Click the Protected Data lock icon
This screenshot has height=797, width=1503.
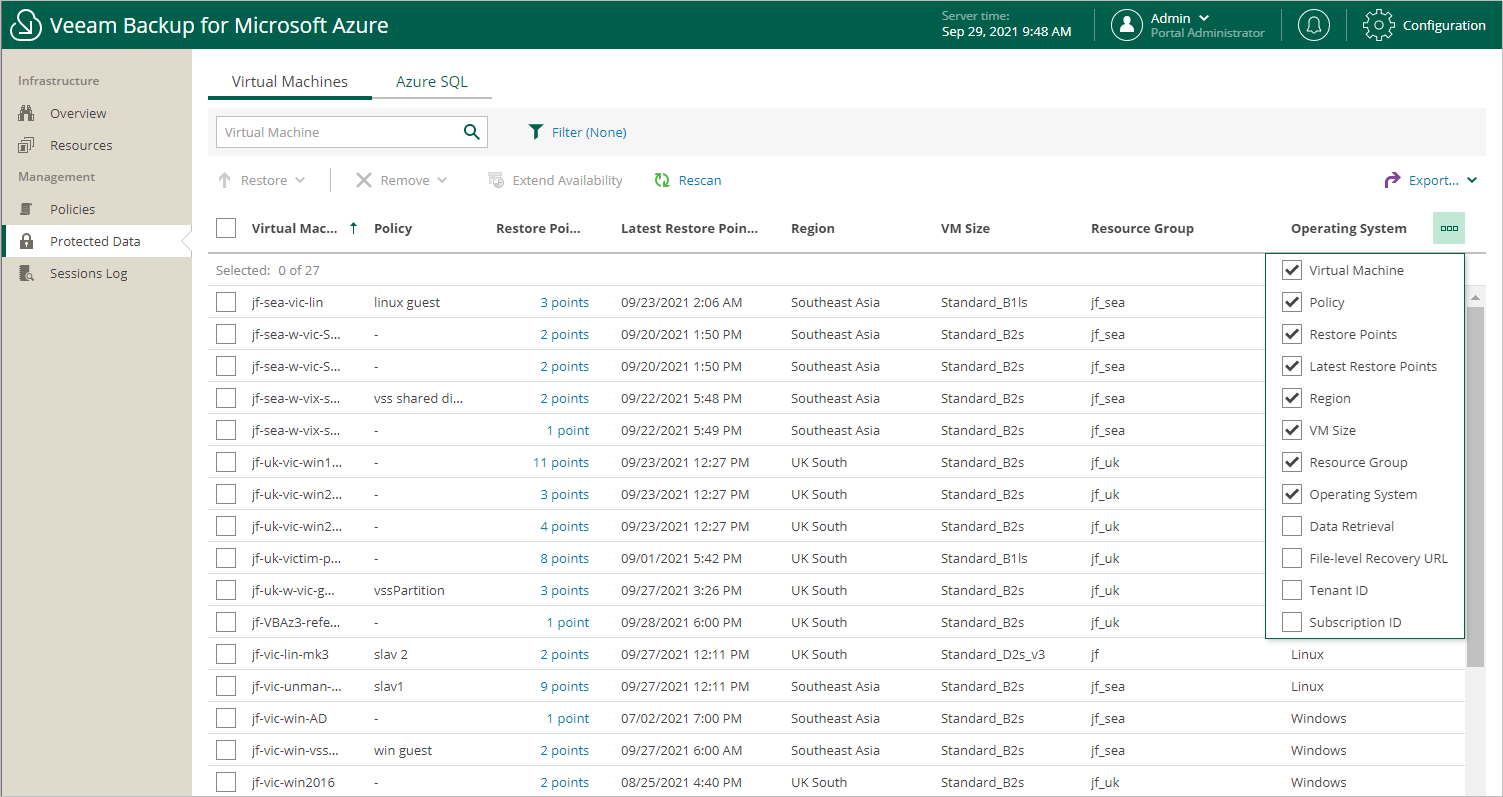tap(27, 241)
